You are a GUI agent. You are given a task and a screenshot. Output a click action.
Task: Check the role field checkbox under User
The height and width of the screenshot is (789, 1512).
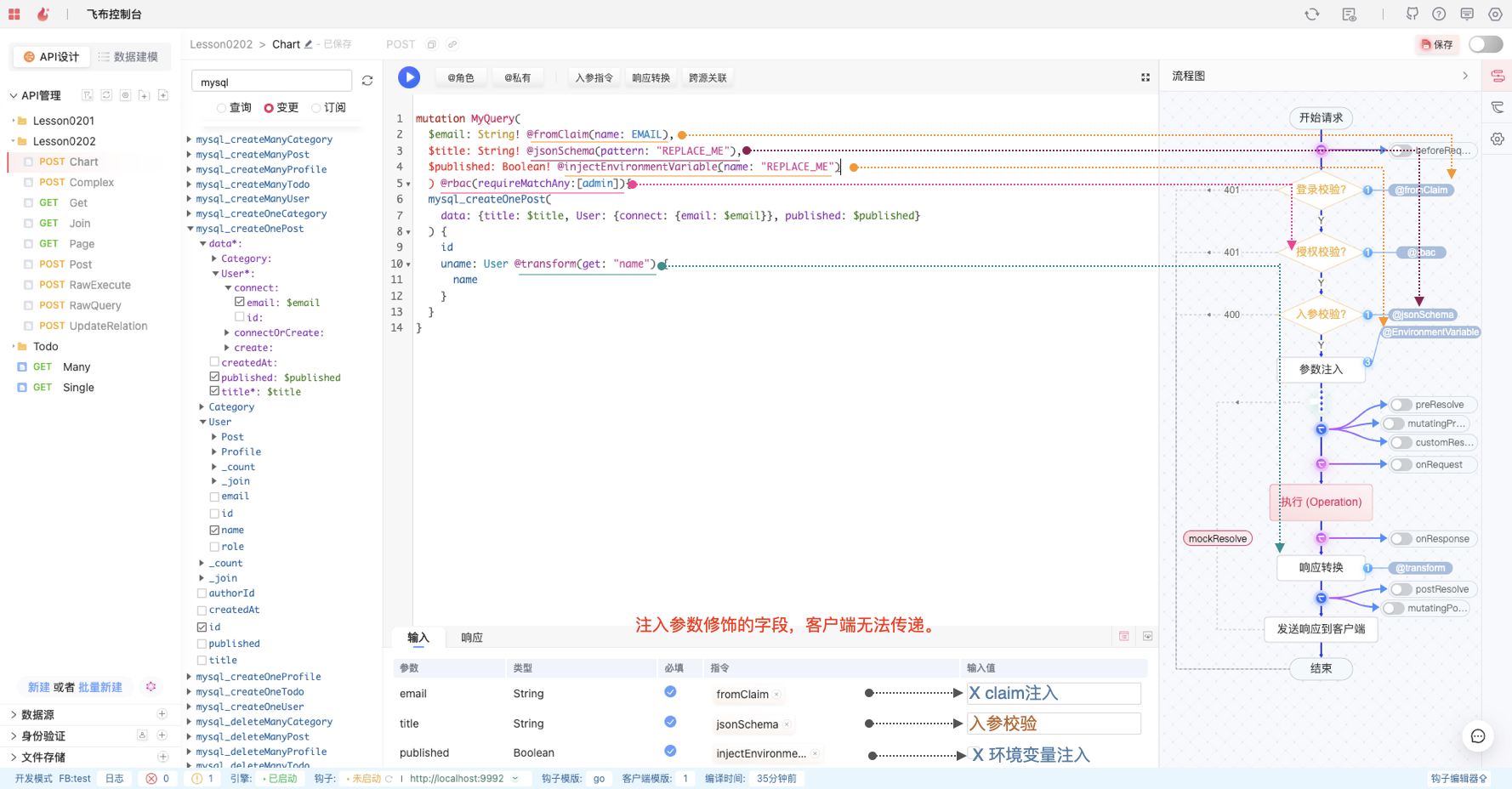214,547
